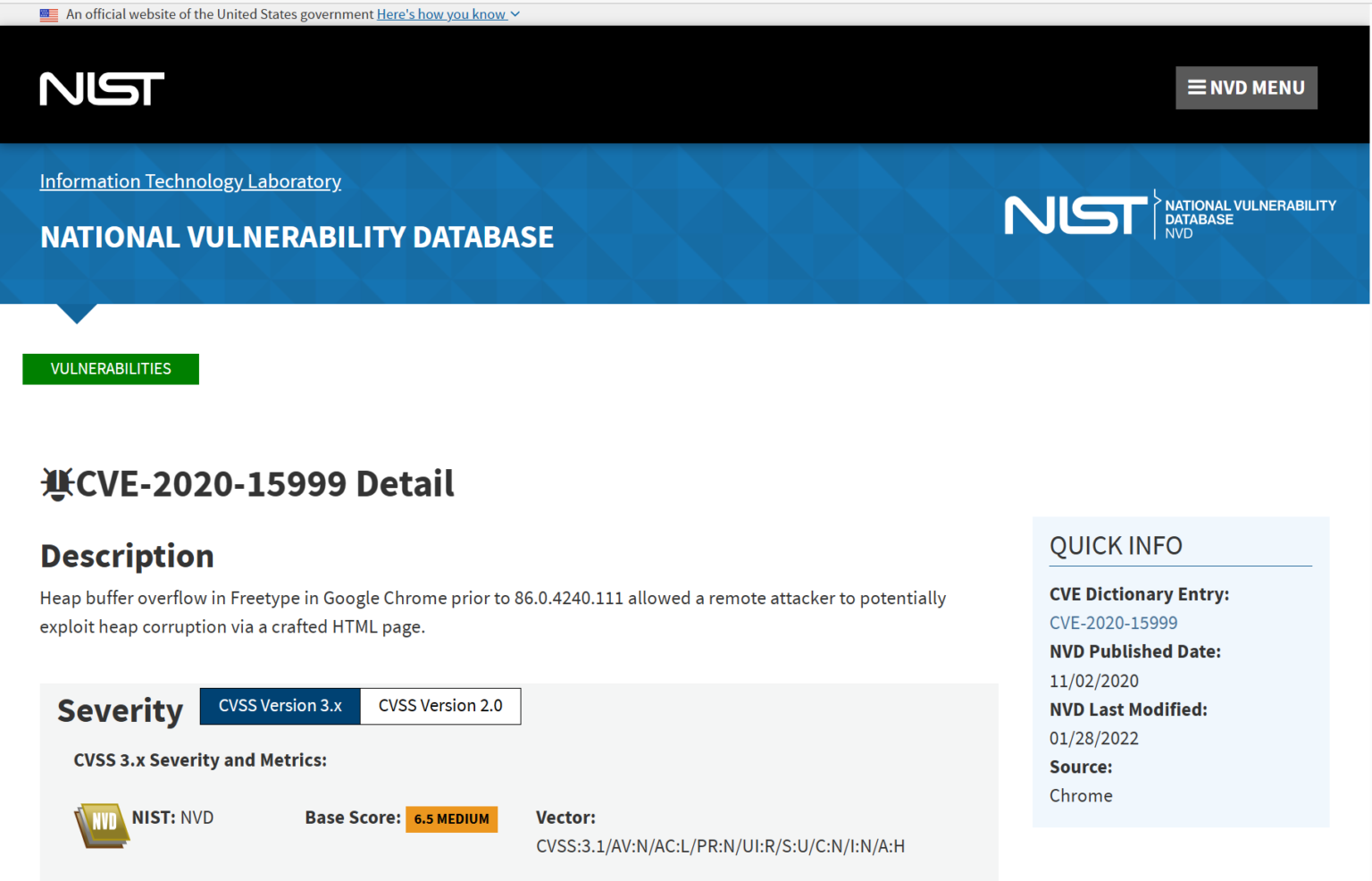This screenshot has width=1372, height=881.
Task: Click the NVD logo in the blue banner
Action: (x=1170, y=214)
